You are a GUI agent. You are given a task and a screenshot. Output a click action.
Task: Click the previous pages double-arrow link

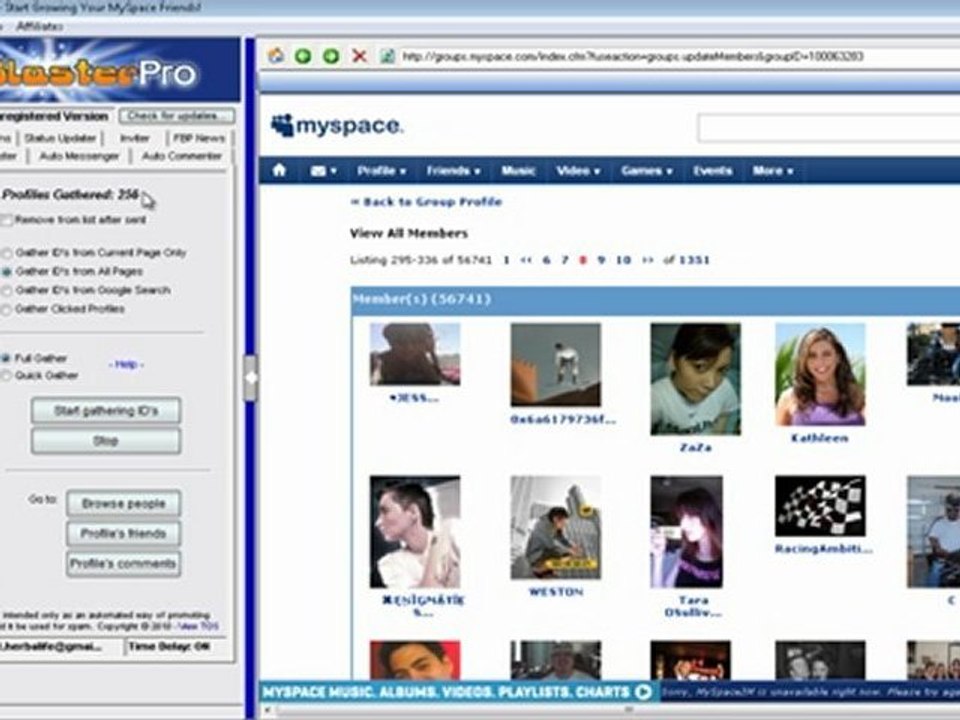526,260
